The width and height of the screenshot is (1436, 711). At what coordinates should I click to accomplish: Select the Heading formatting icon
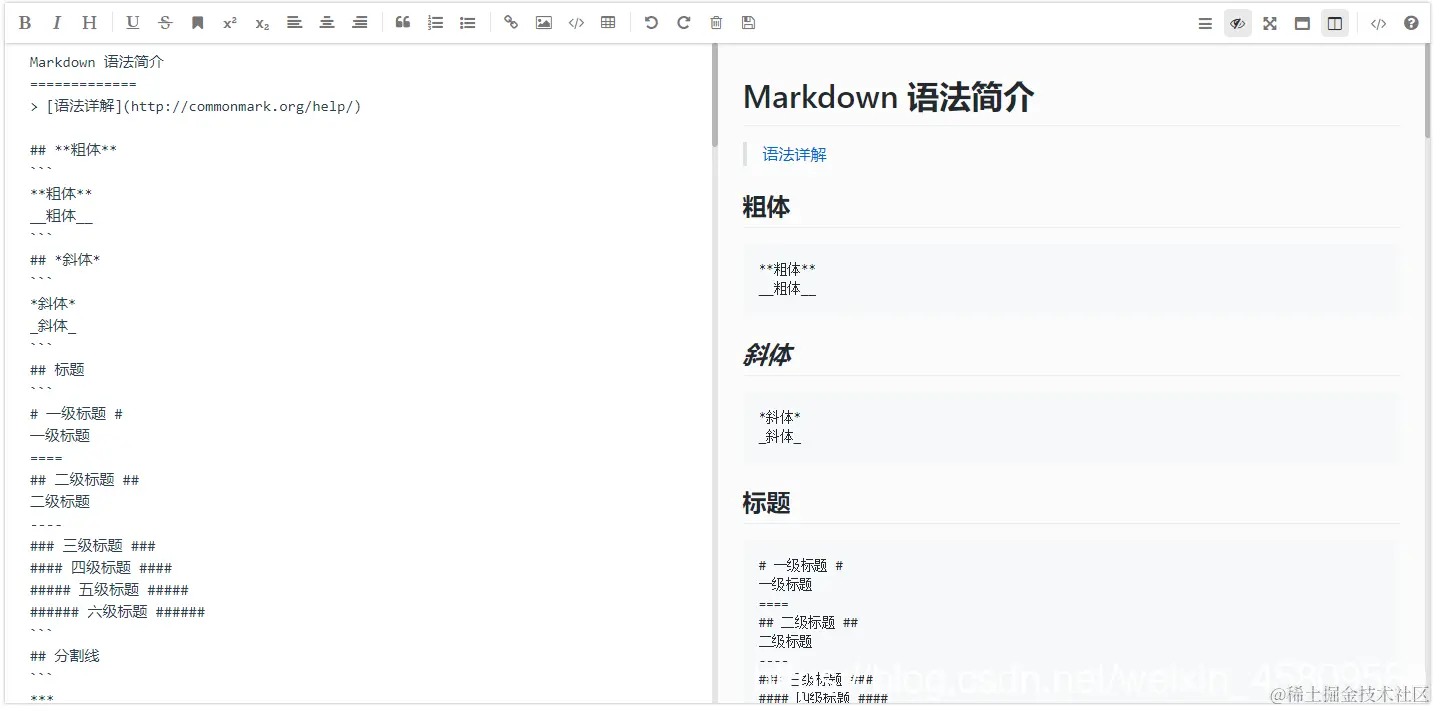pyautogui.click(x=89, y=22)
